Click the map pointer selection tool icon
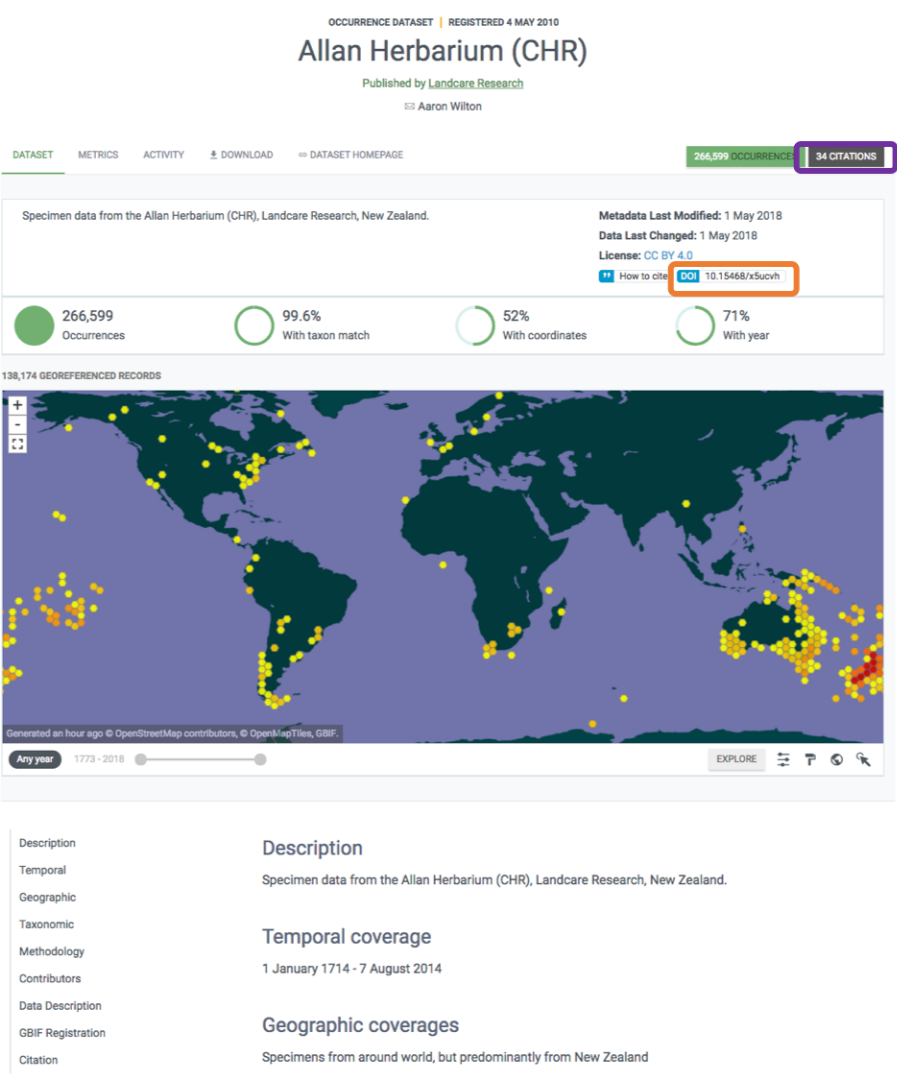The image size is (897, 1080). click(x=864, y=760)
